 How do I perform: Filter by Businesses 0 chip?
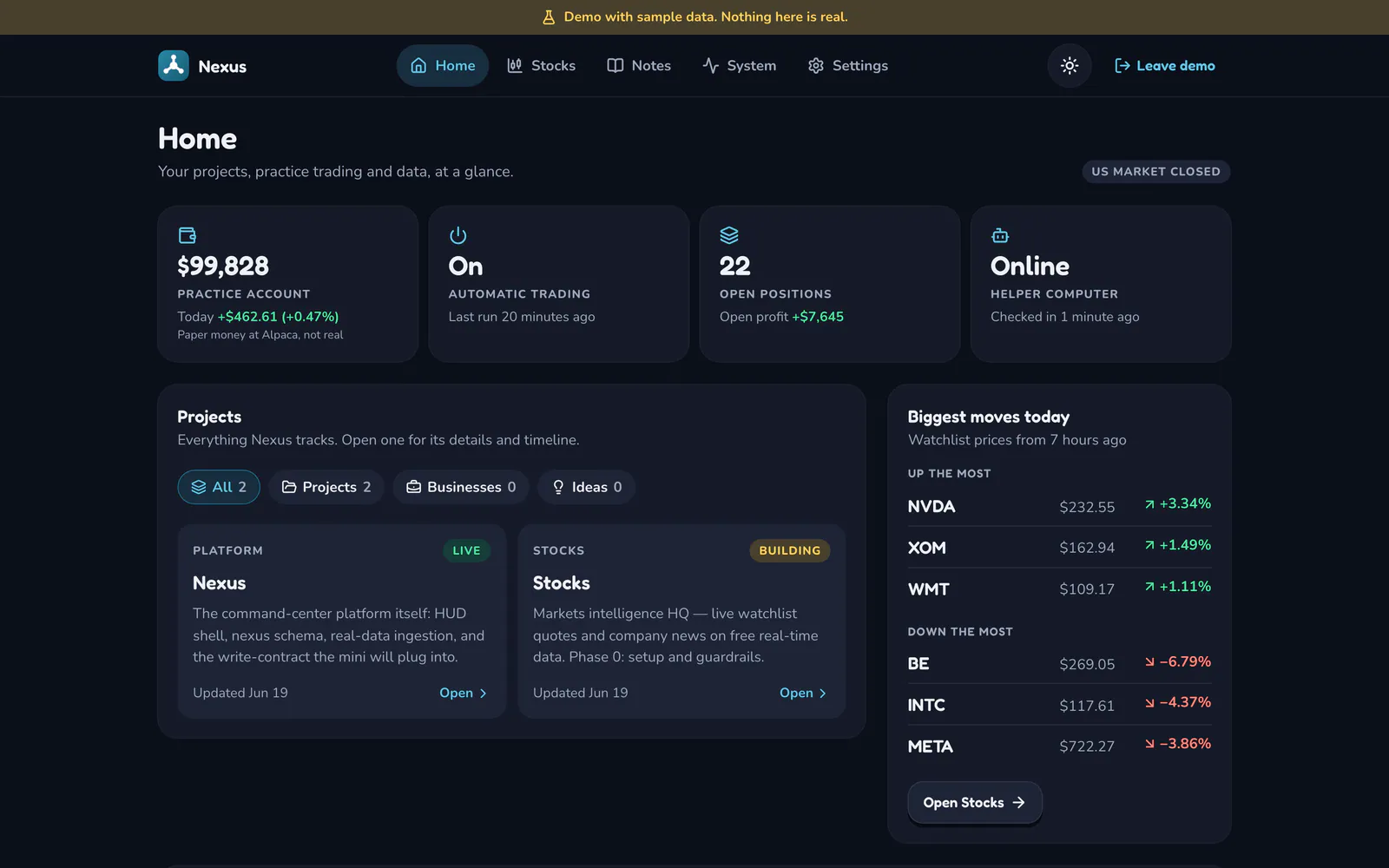pyautogui.click(x=461, y=487)
